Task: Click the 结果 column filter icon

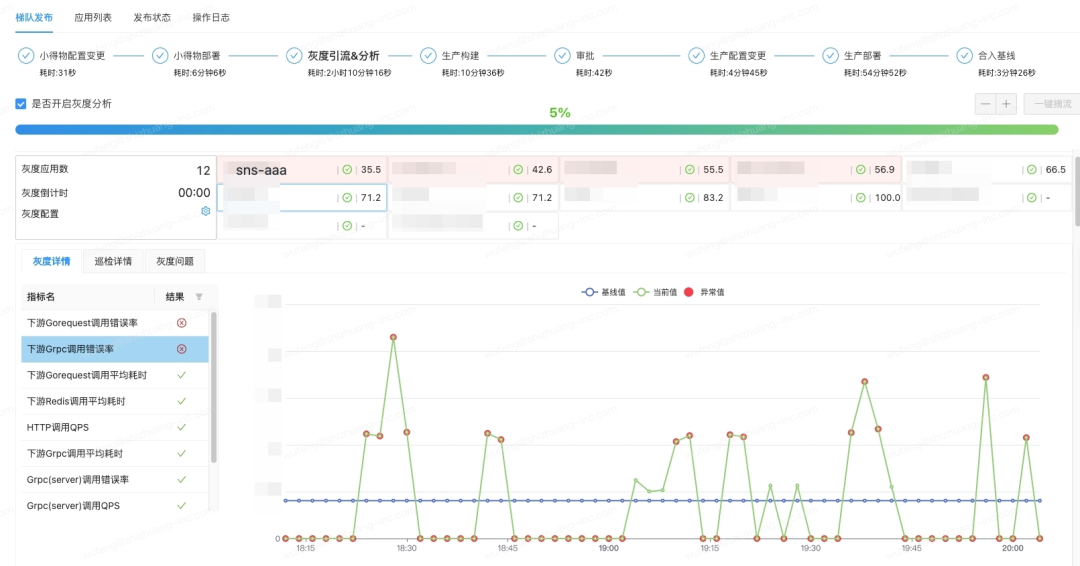Action: click(x=198, y=297)
